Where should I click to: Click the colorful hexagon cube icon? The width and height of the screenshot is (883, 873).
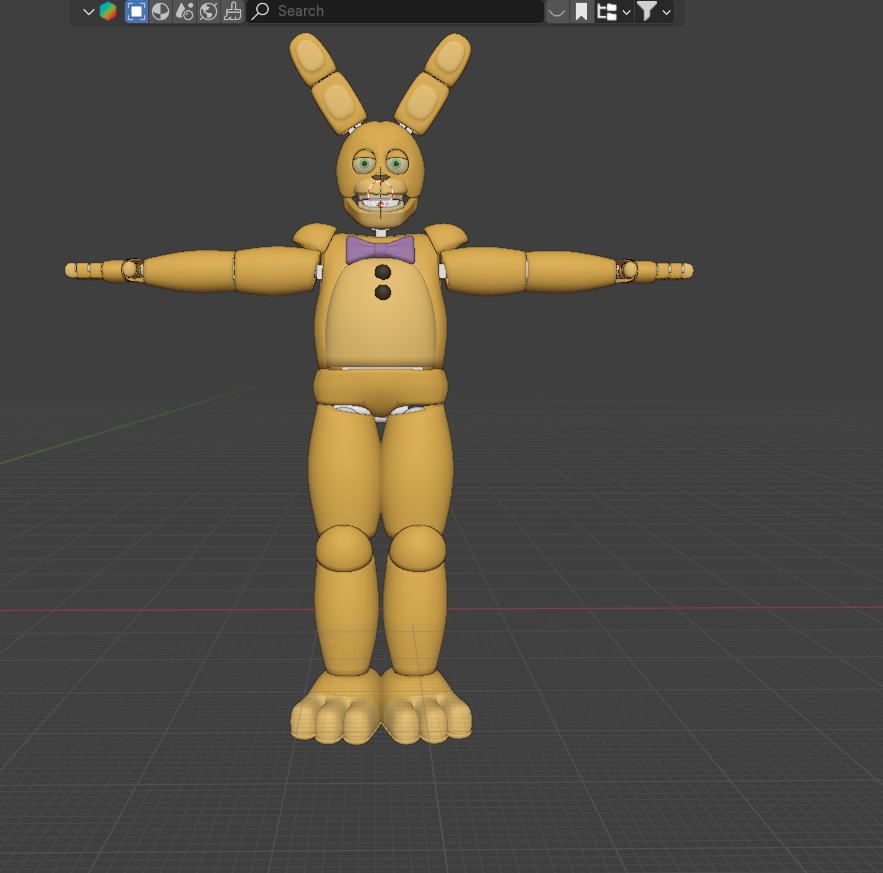tap(108, 11)
